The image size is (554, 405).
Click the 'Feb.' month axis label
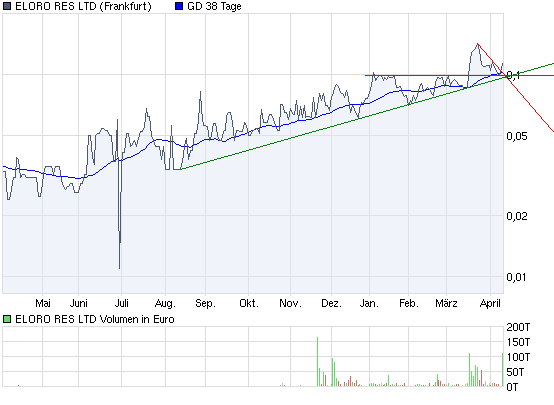point(408,303)
